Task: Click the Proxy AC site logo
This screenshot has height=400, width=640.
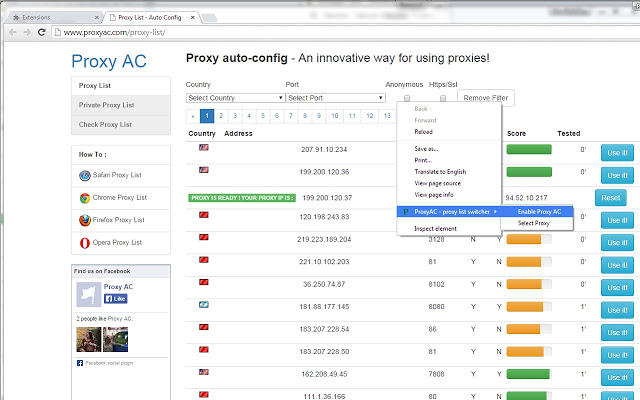Action: [109, 62]
